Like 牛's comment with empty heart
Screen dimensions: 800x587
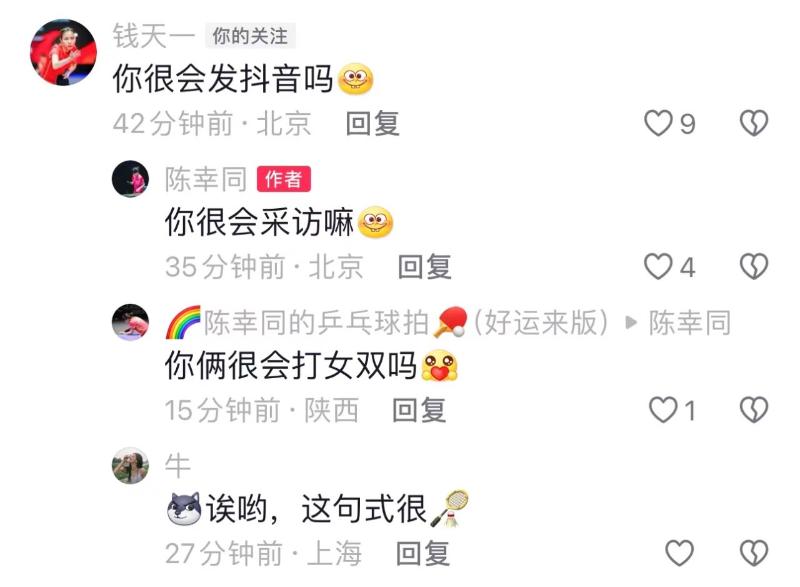pos(679,553)
